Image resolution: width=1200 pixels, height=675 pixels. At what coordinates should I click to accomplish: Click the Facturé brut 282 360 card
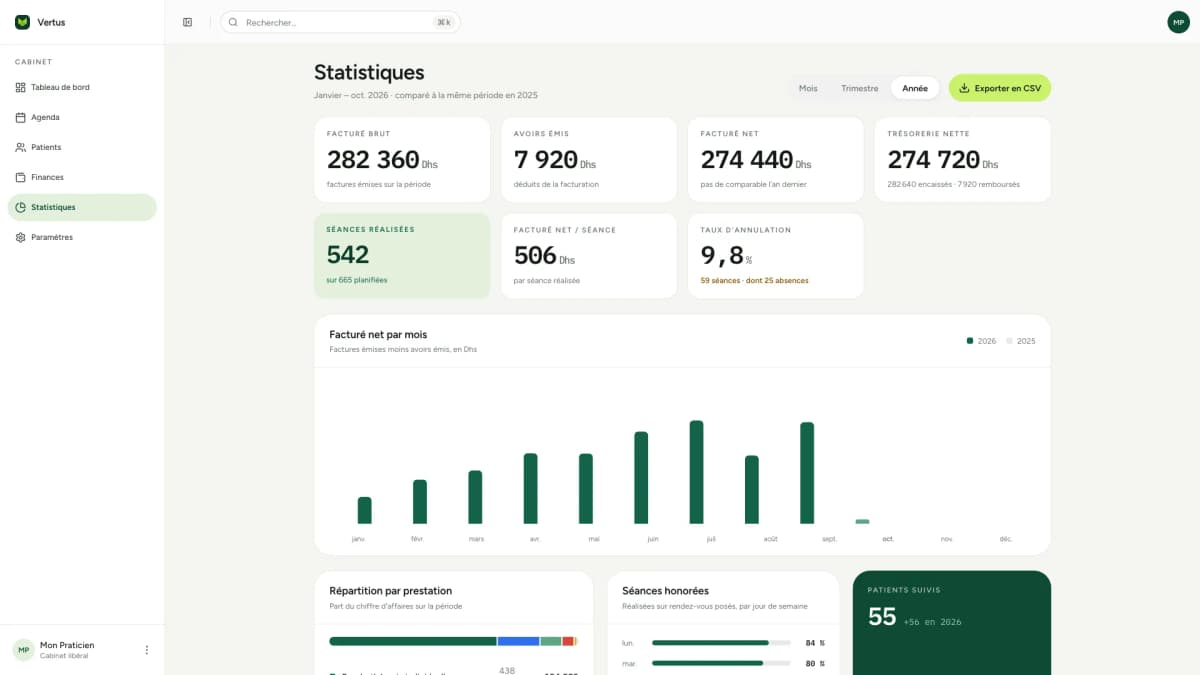402,160
